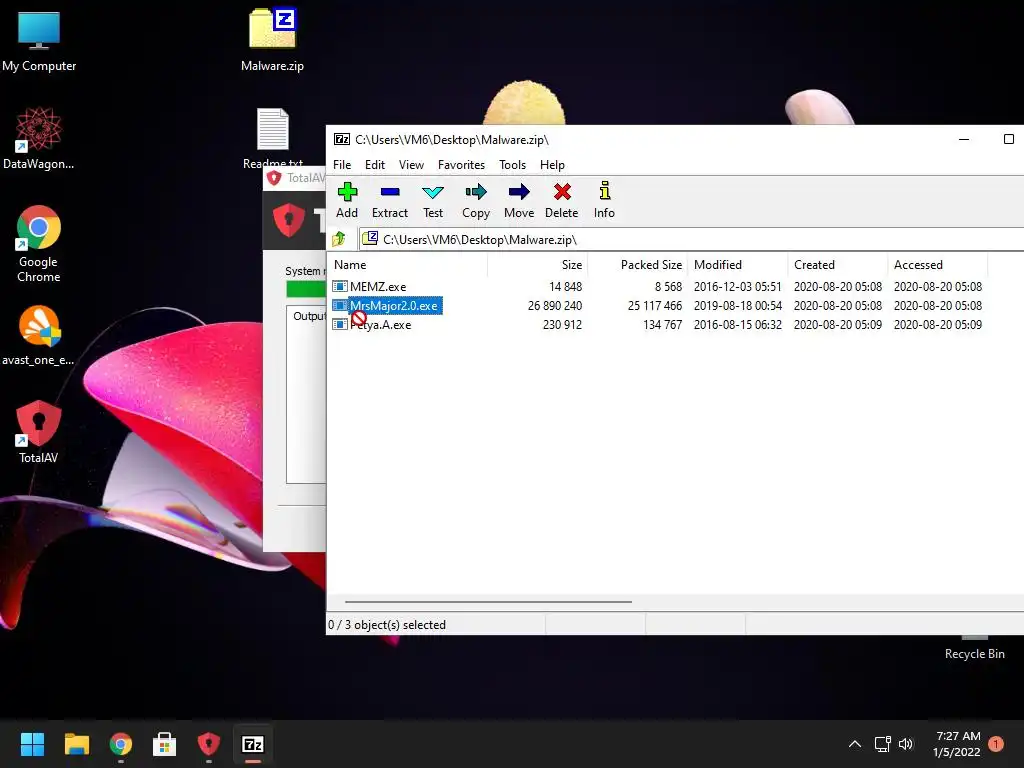
Task: Select the Recycle Bin desktop label
Action: point(974,654)
